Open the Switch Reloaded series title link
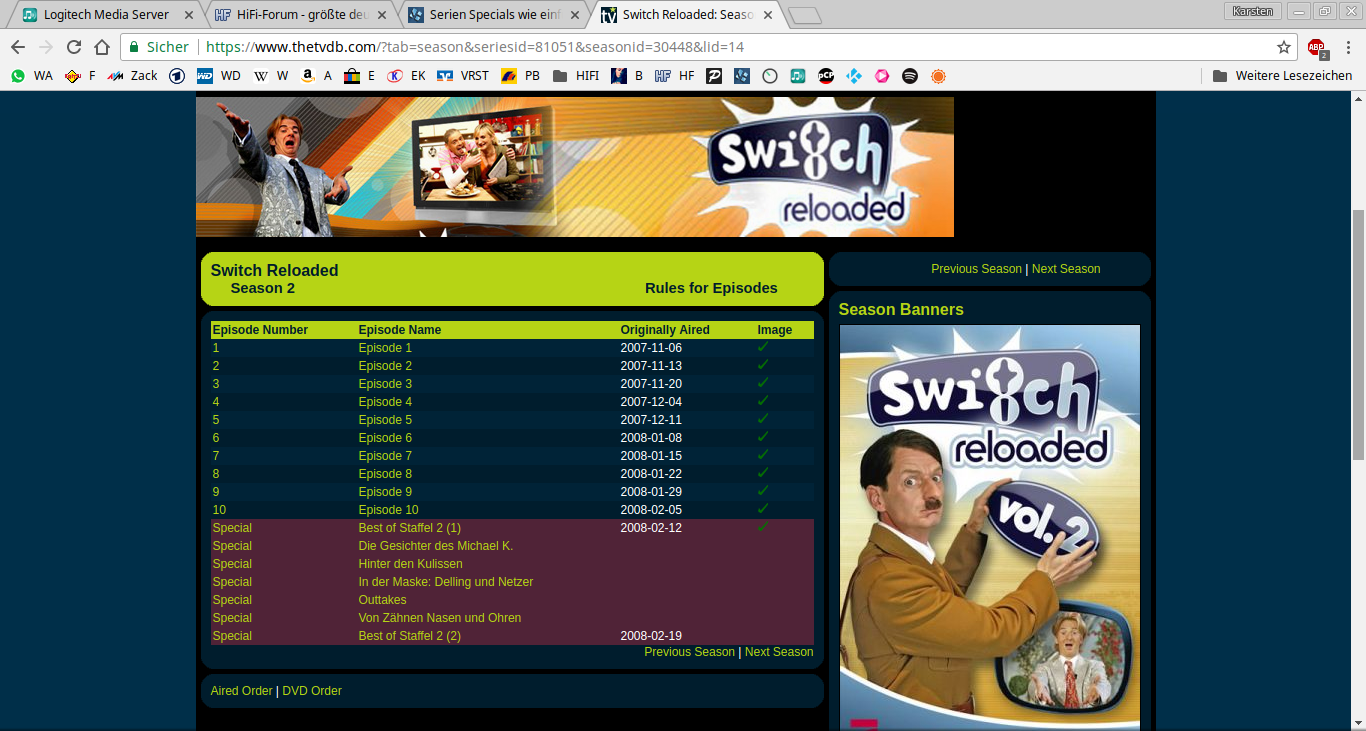This screenshot has height=731, width=1366. [x=274, y=270]
